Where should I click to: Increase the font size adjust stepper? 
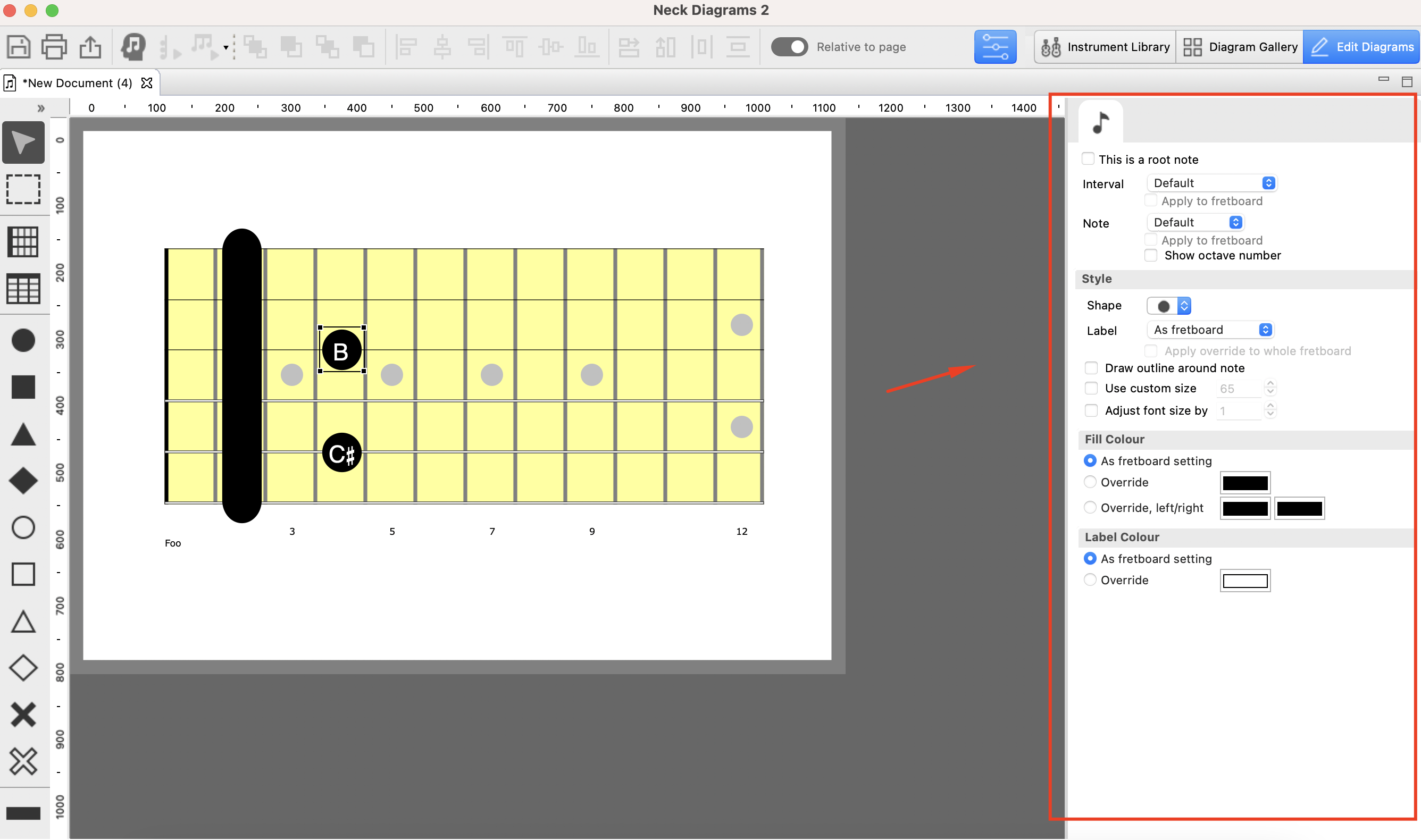[x=1270, y=406]
